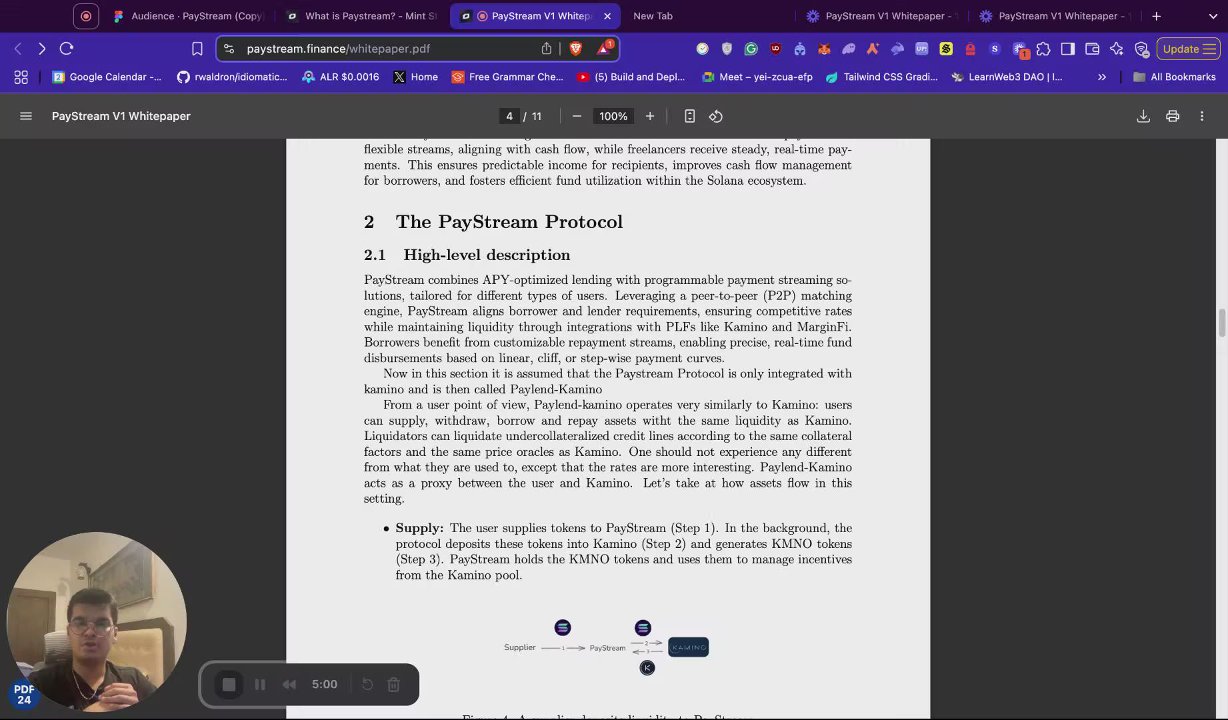Print the PDF document

click(1172, 116)
